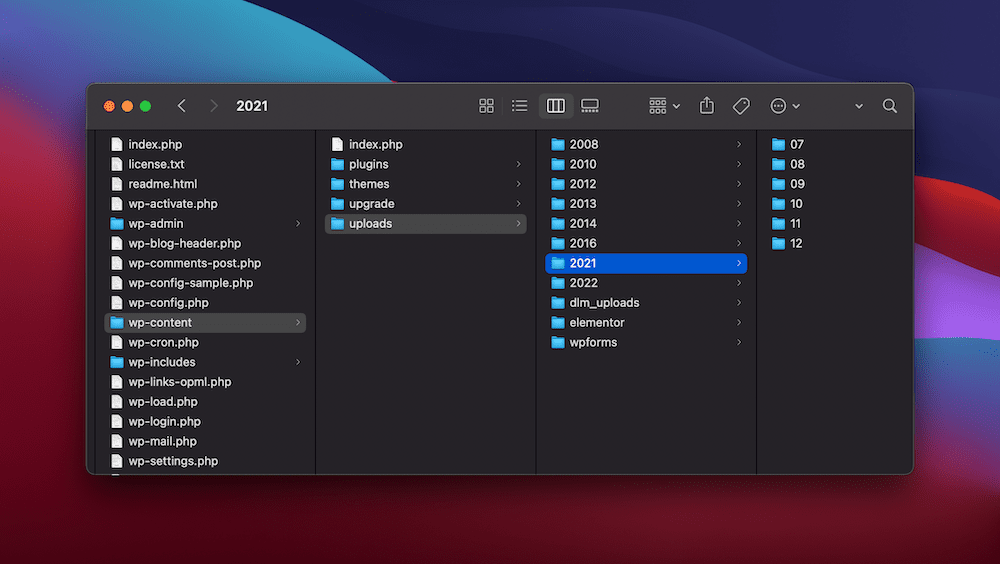Open the upgrade folder

coord(425,204)
